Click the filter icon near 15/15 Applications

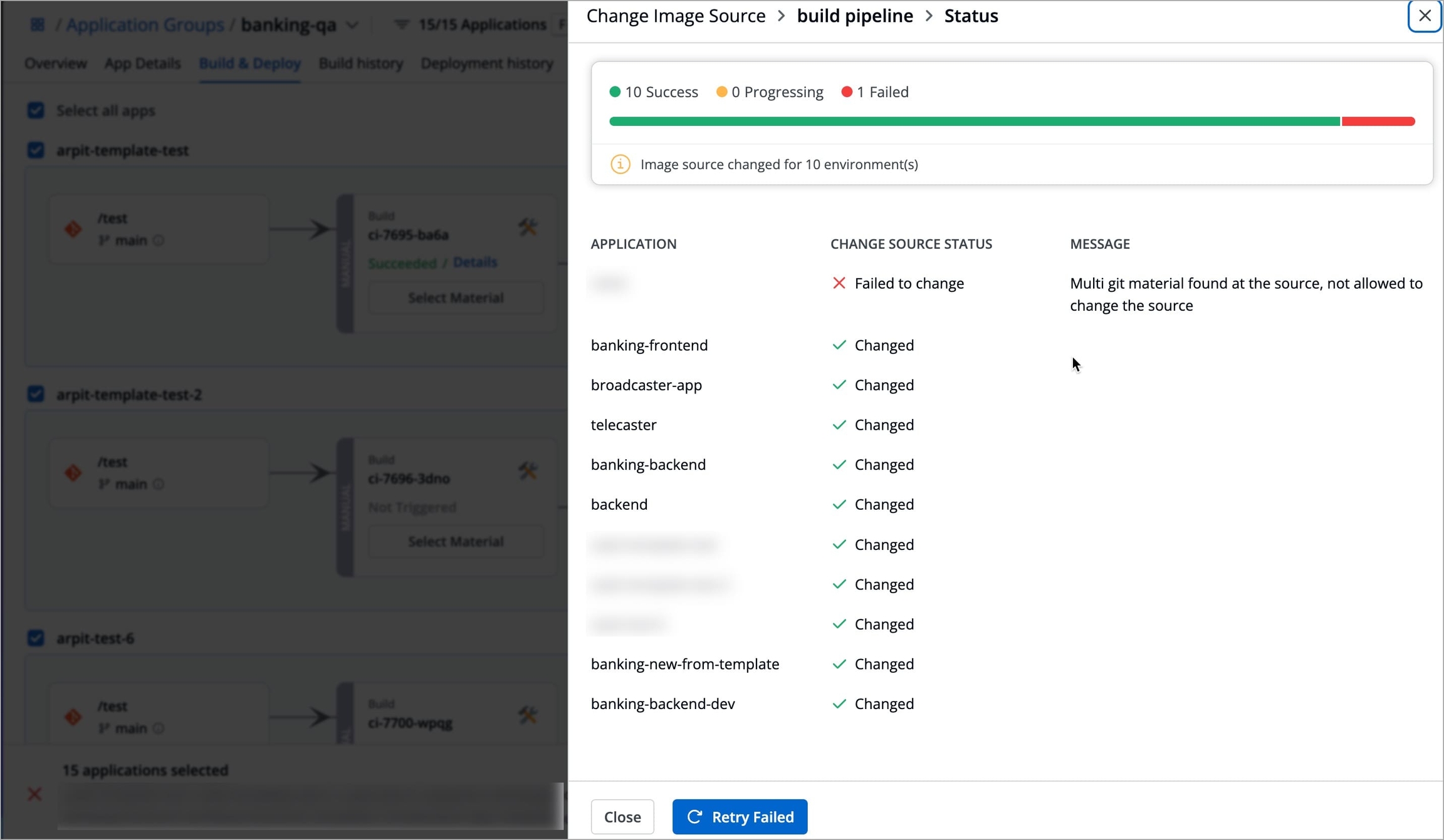point(401,24)
